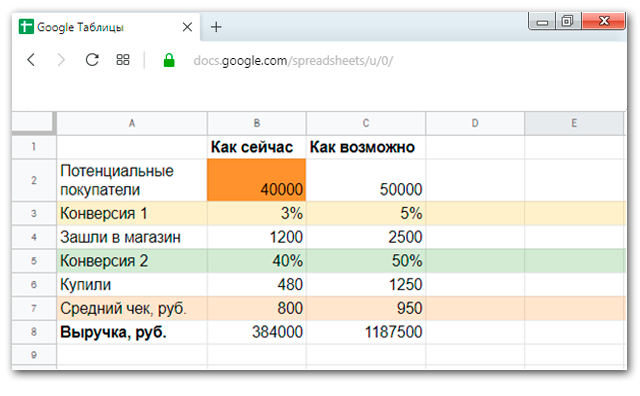Click the 'Конверсия 2' cell
The width and height of the screenshot is (640, 396).
pyautogui.click(x=132, y=260)
